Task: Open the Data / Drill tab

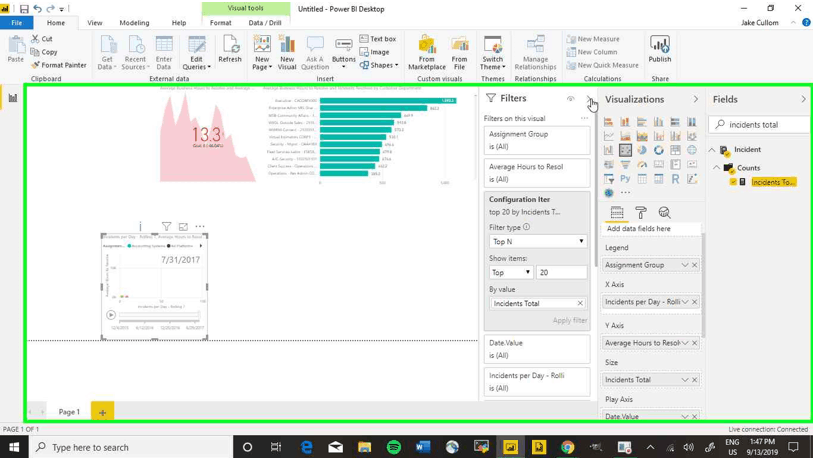Action: point(265,23)
